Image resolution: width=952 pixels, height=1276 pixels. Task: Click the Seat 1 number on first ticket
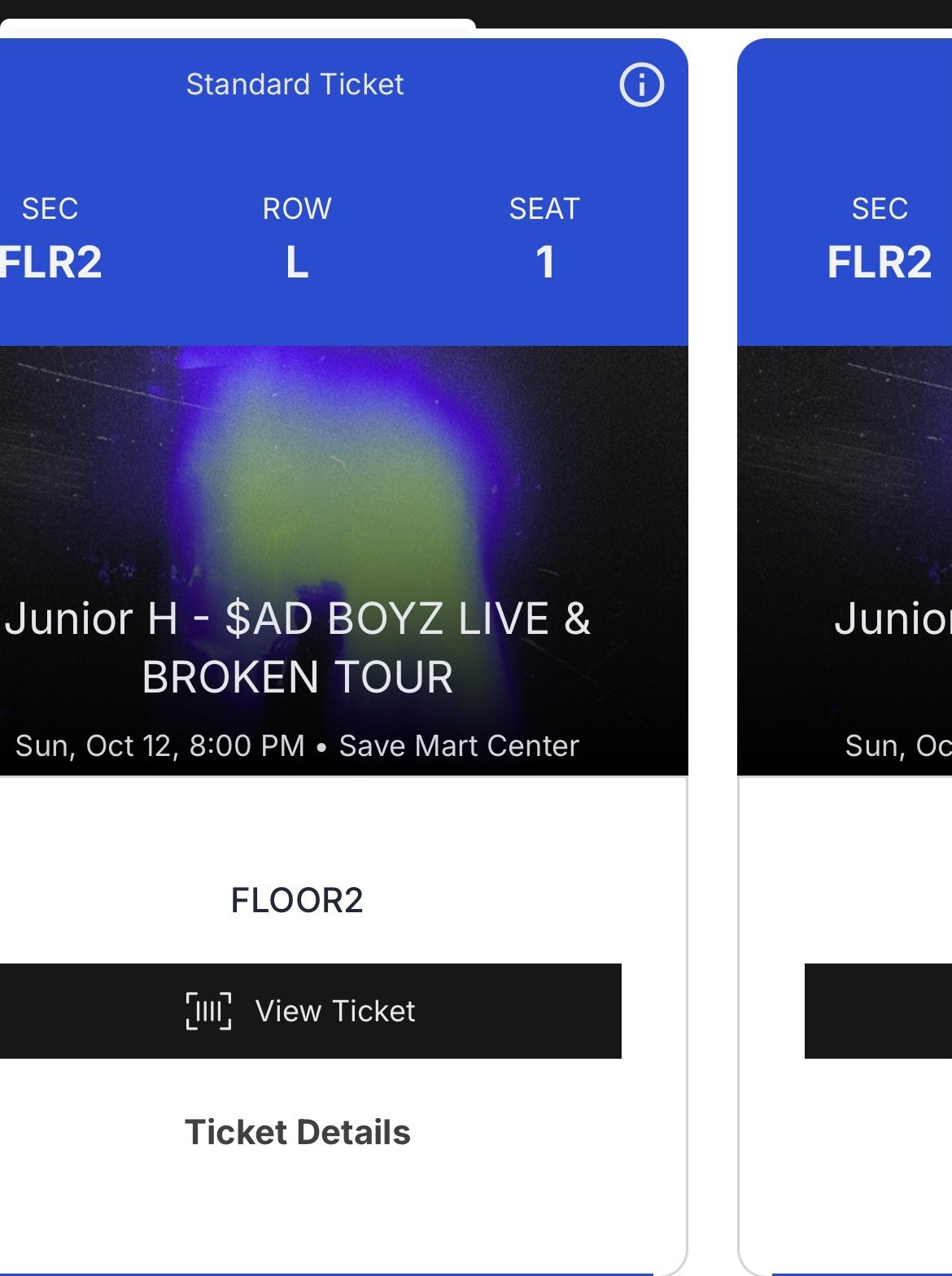click(x=544, y=262)
